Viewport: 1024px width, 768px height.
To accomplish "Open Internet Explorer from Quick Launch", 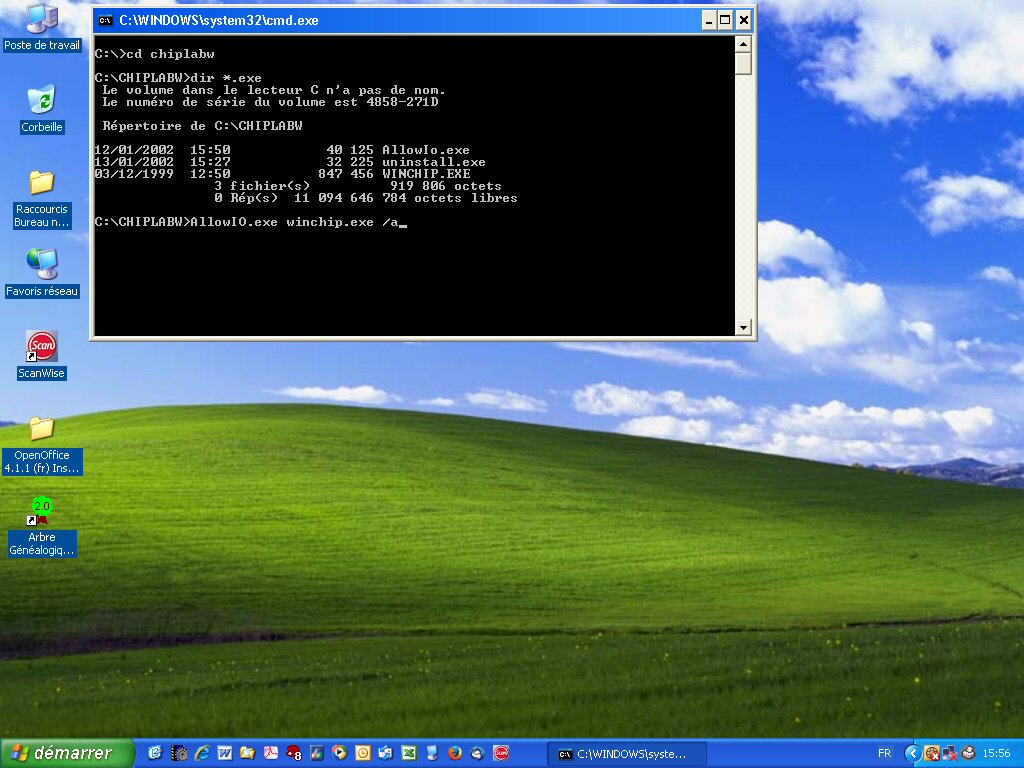I will click(x=202, y=753).
